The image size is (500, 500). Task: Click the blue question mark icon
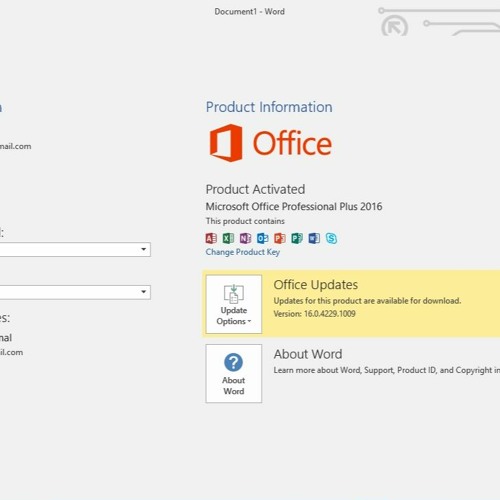click(233, 362)
